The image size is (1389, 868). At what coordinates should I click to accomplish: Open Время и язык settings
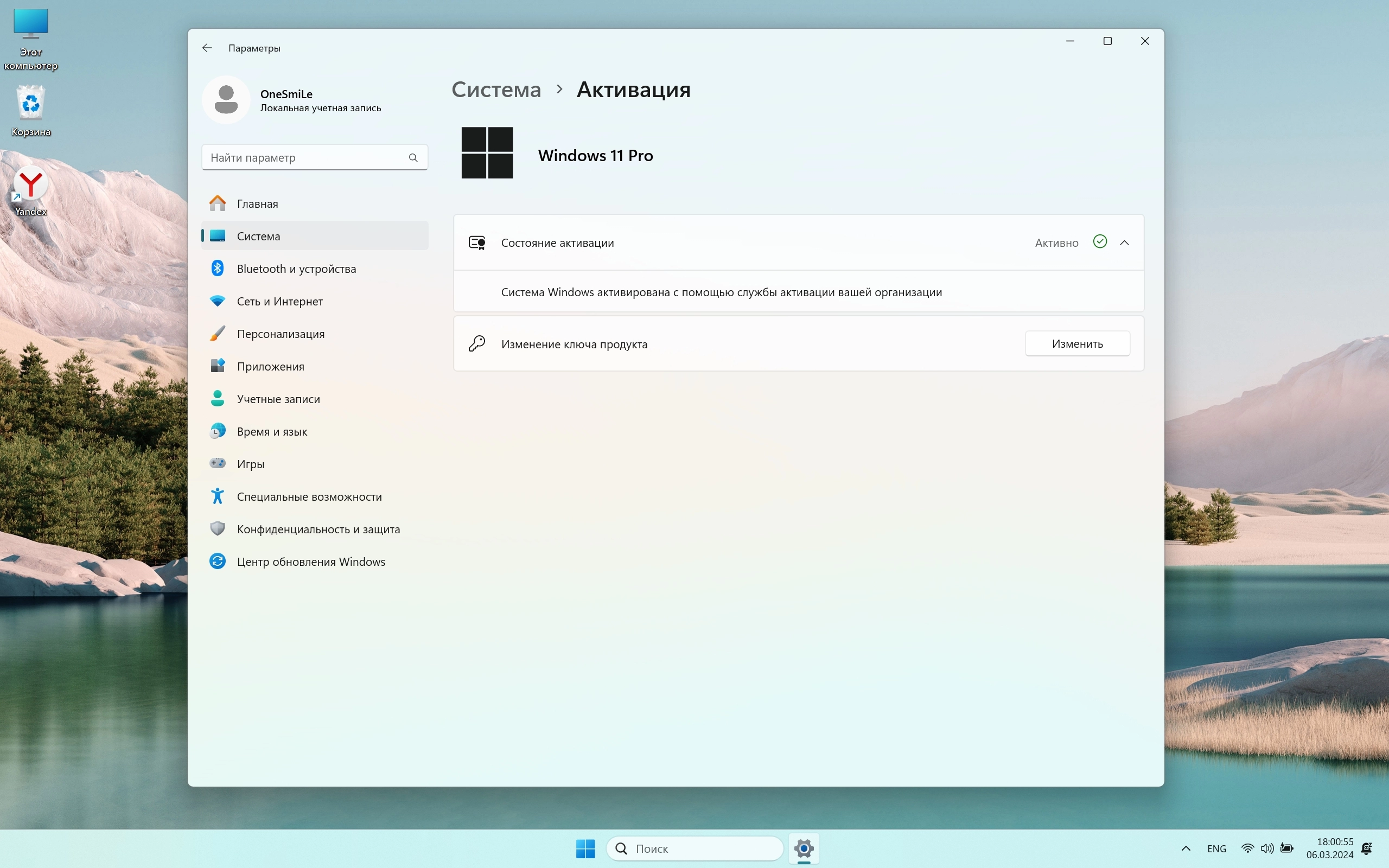point(272,432)
